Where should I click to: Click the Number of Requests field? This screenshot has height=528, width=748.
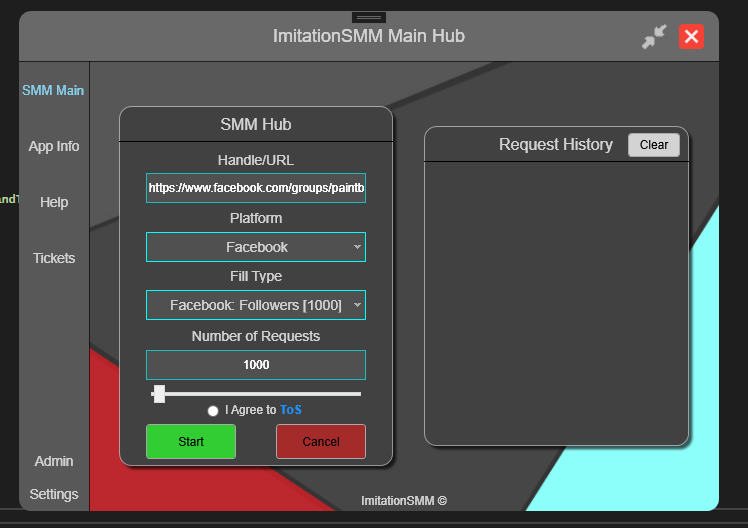click(x=256, y=365)
